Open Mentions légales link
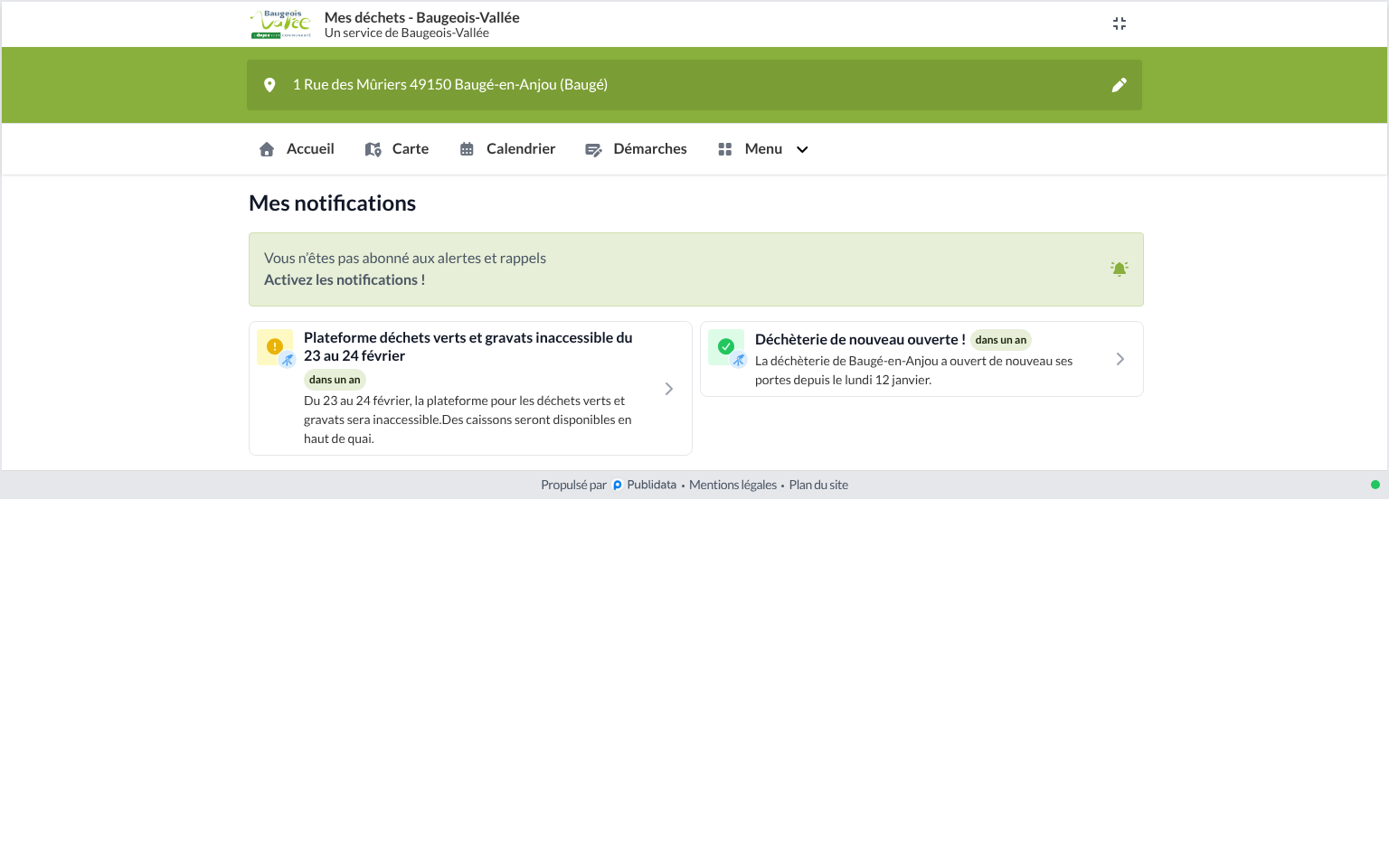The width and height of the screenshot is (1389, 868). tap(732, 486)
